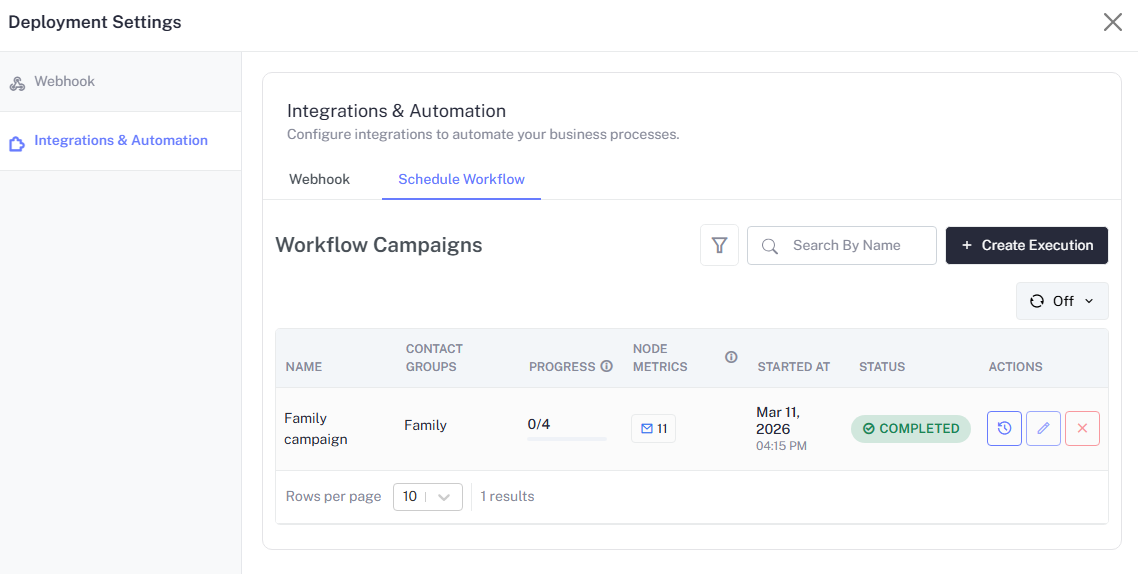Delete the Family campaign row
The height and width of the screenshot is (574, 1138).
point(1082,428)
